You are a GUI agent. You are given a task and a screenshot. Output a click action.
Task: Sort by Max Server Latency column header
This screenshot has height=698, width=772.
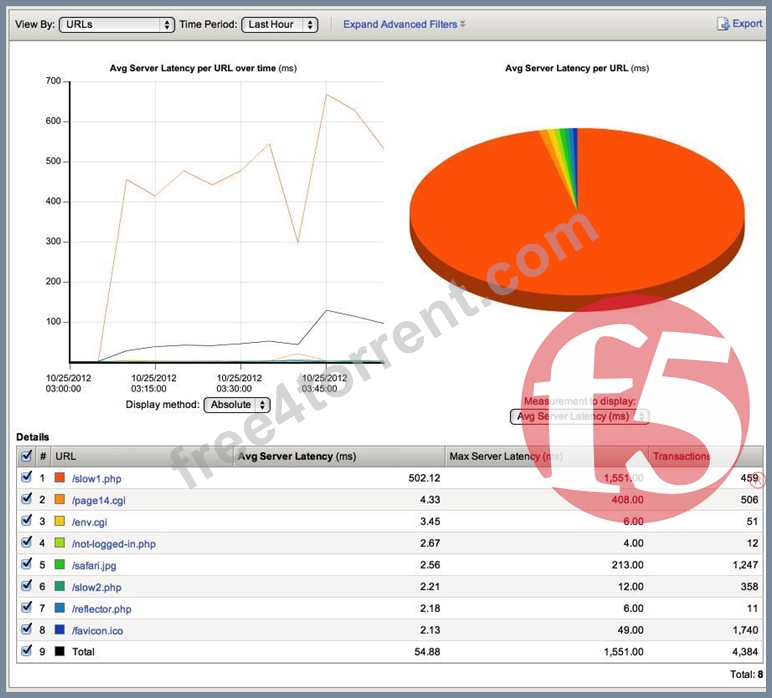tap(547, 456)
